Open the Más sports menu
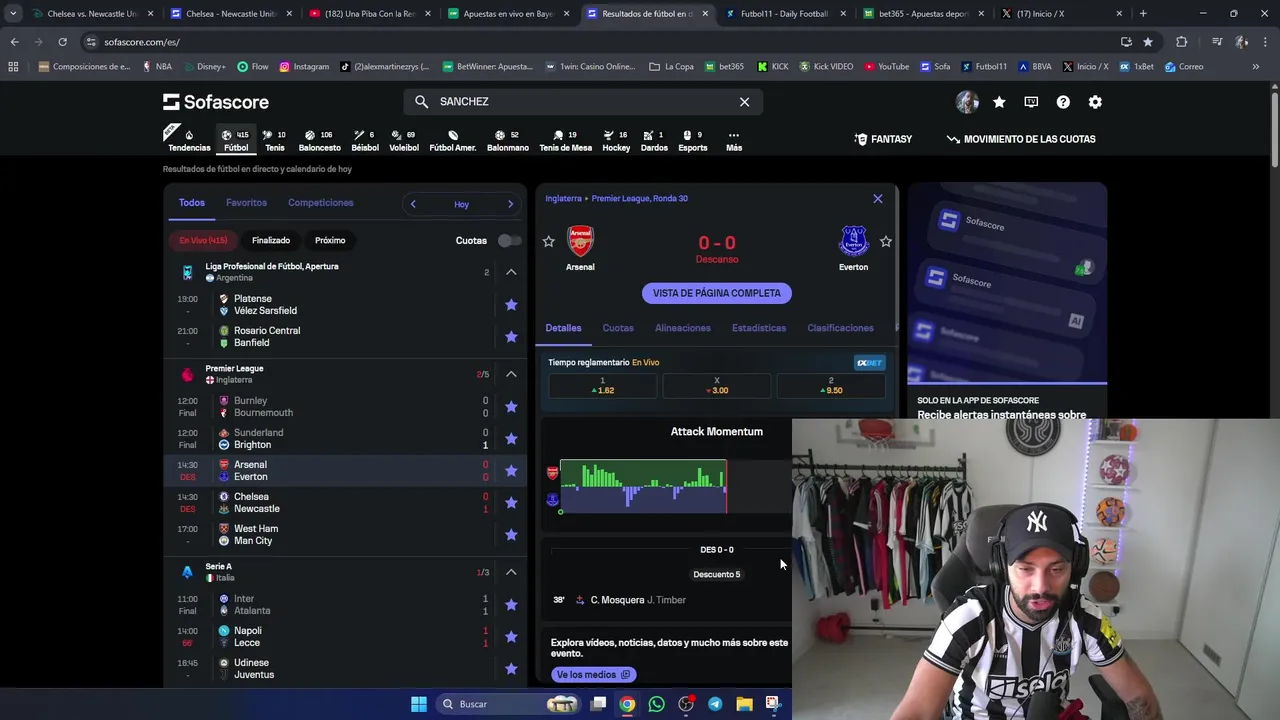Screen dimensions: 1280x720 click(734, 140)
